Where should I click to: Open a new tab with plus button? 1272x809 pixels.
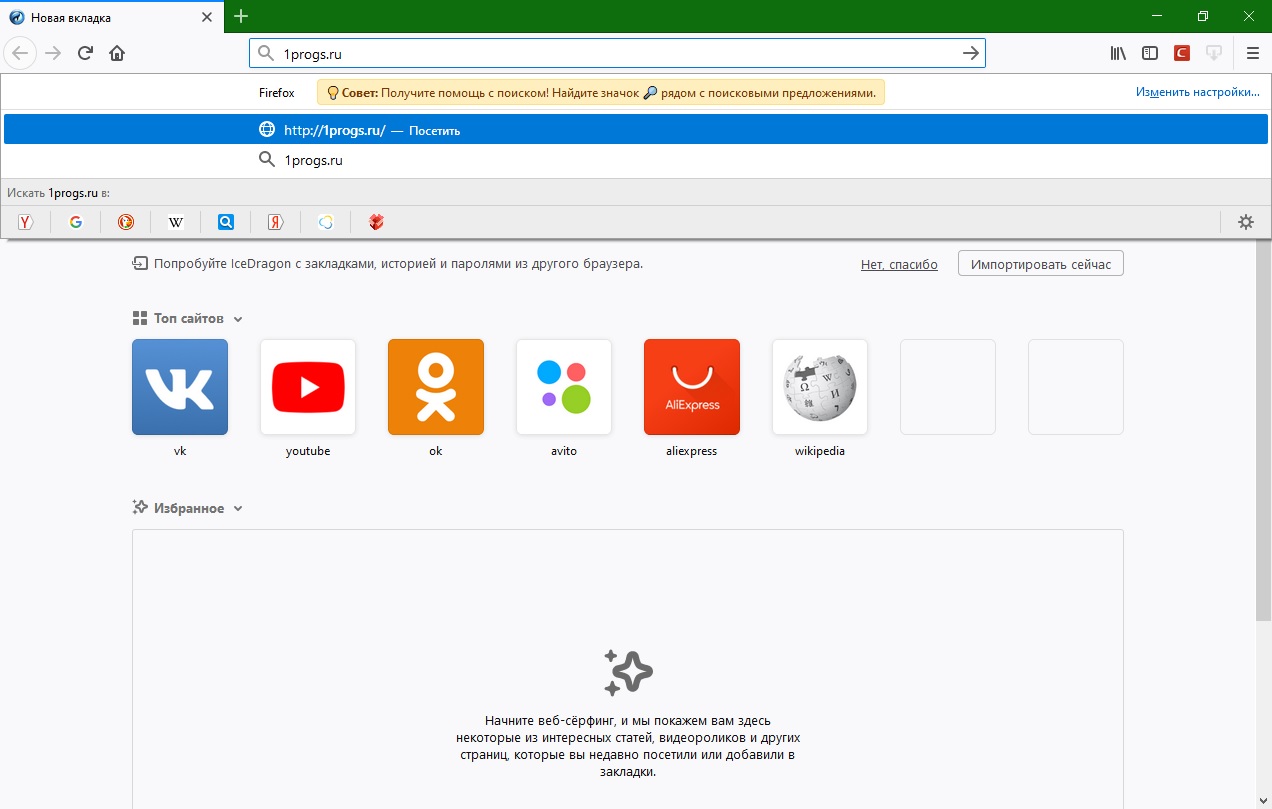point(241,16)
